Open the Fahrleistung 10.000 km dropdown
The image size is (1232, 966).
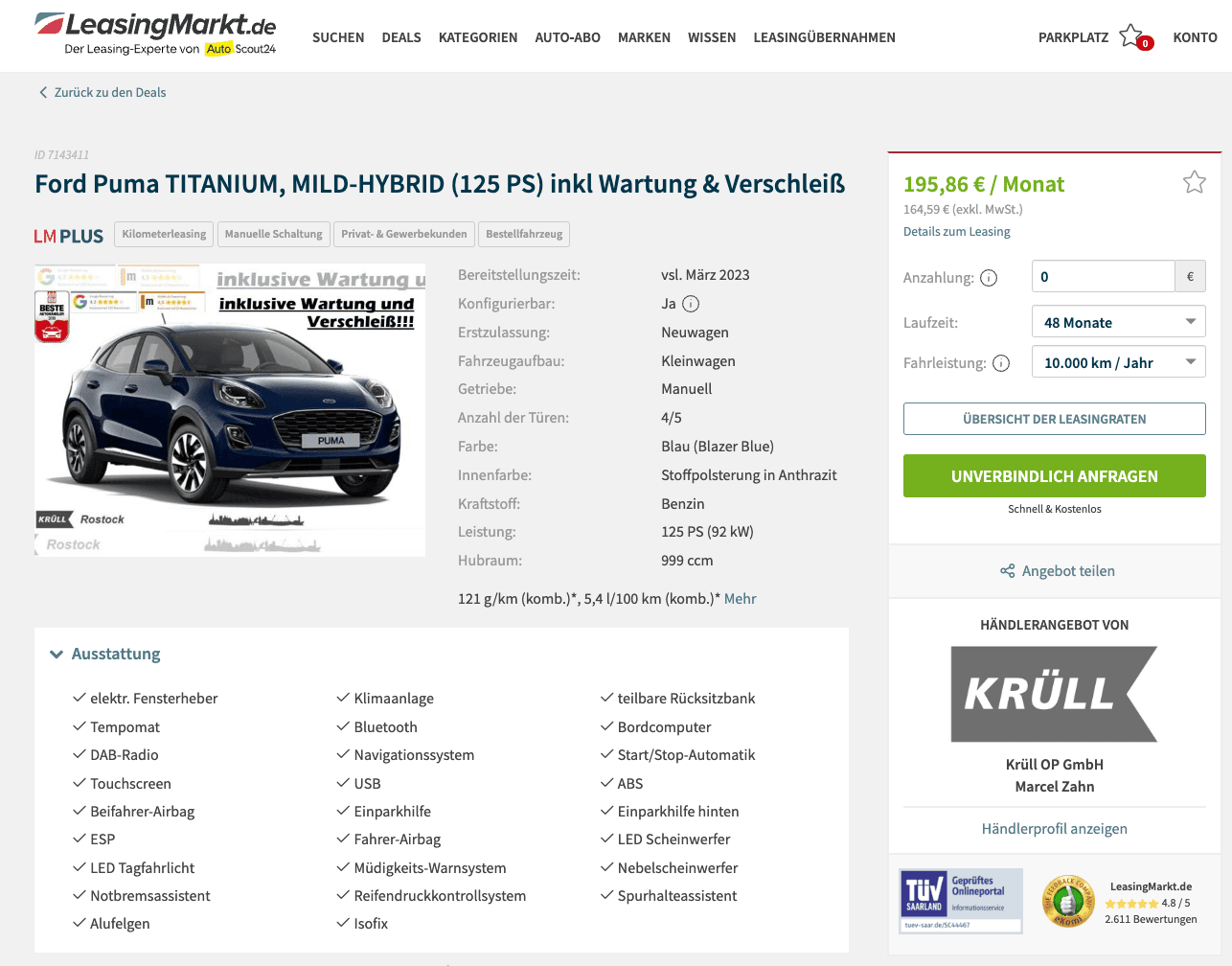pos(1118,362)
